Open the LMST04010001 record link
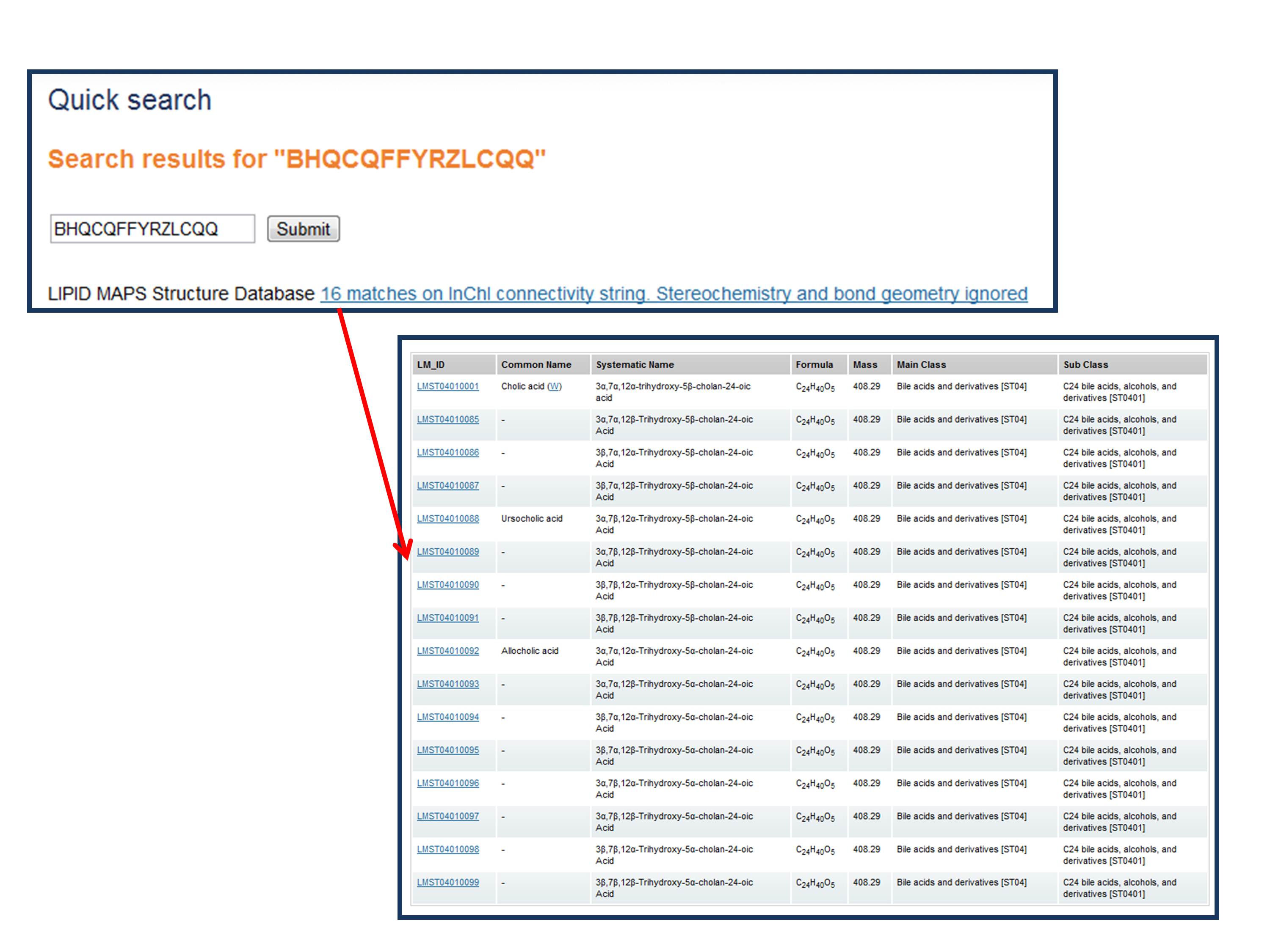The height and width of the screenshot is (952, 1270). [x=447, y=386]
